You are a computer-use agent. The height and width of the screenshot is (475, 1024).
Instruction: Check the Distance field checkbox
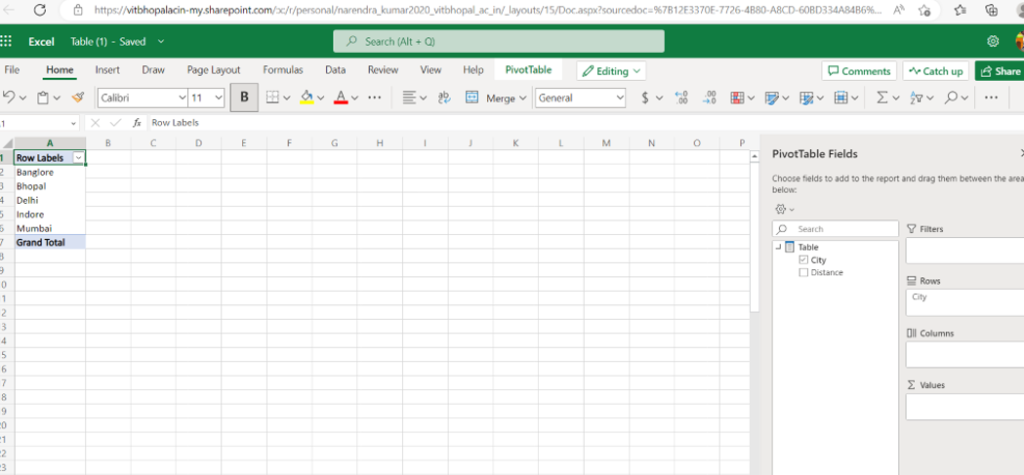(803, 272)
